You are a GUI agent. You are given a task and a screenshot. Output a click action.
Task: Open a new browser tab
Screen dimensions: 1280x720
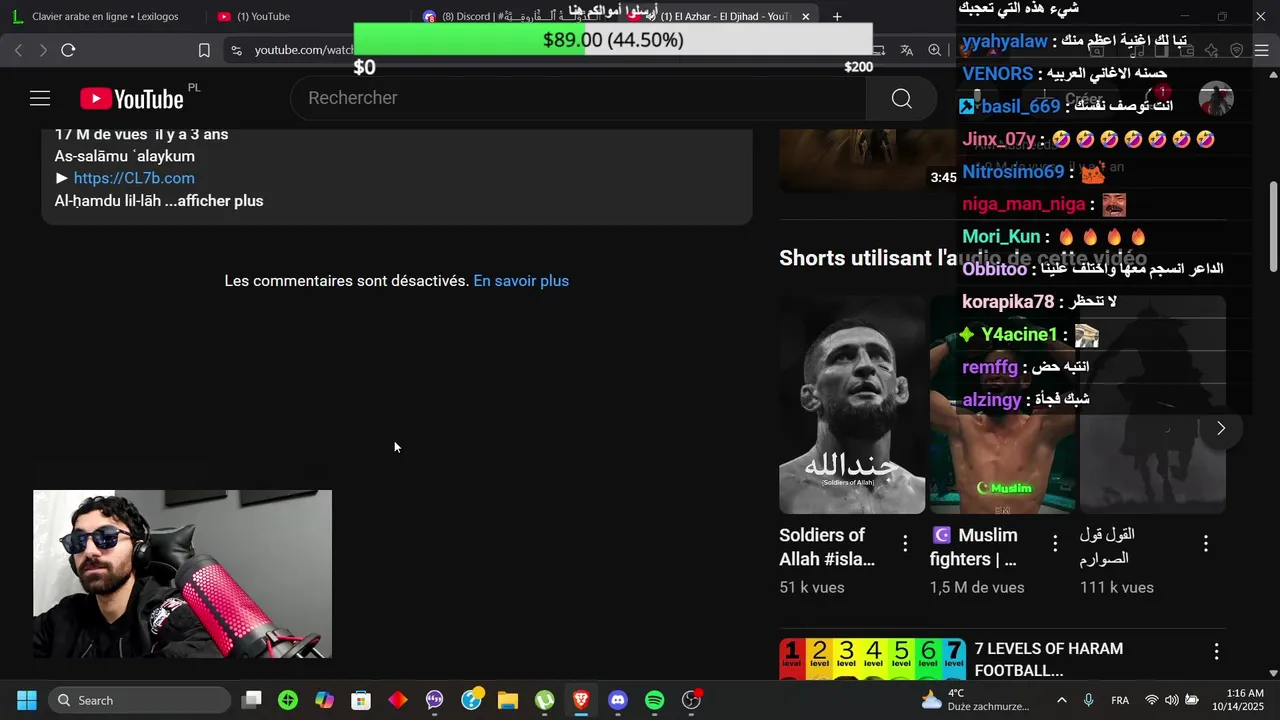click(x=837, y=16)
